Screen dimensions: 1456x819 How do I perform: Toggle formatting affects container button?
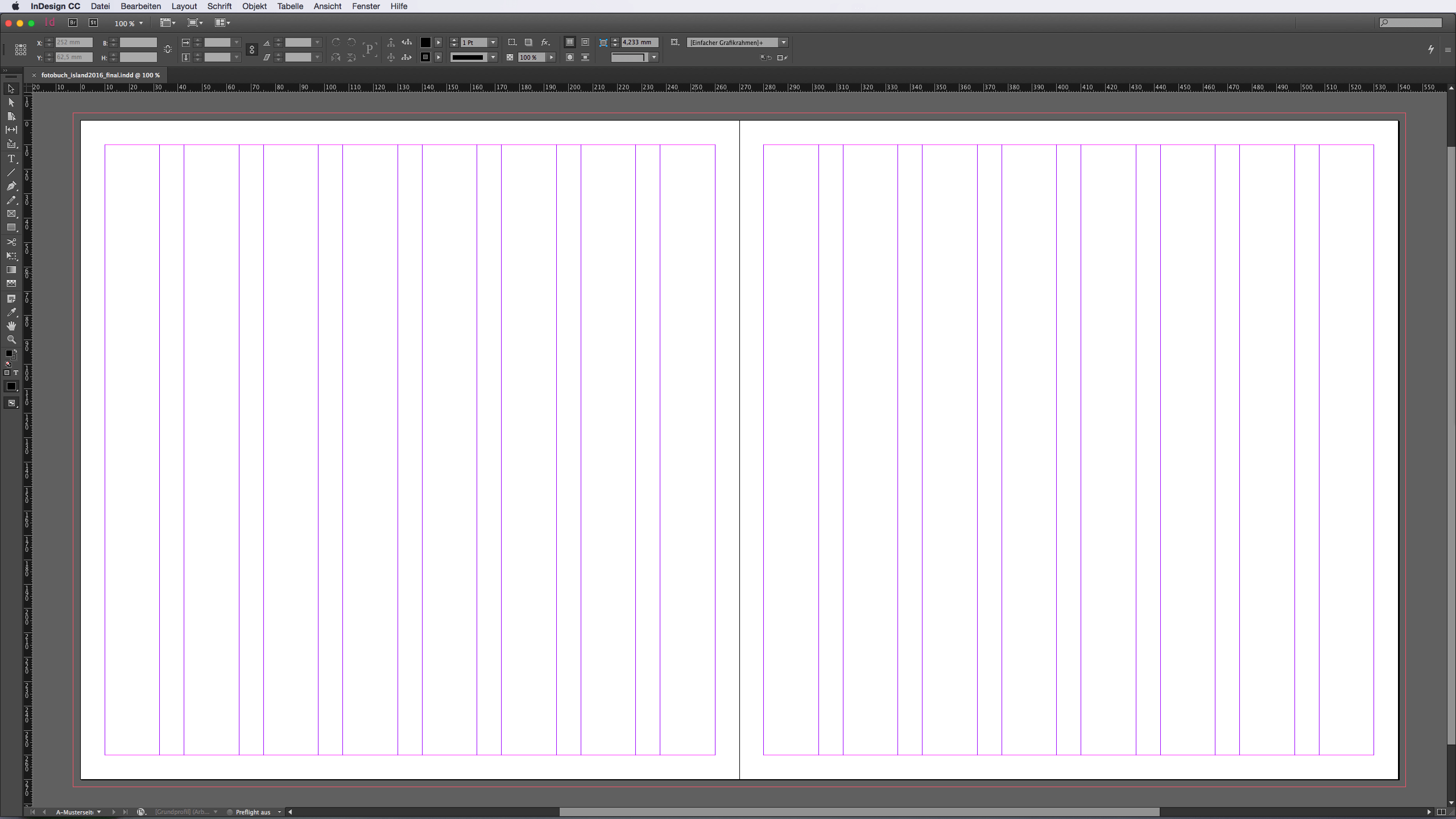click(7, 373)
